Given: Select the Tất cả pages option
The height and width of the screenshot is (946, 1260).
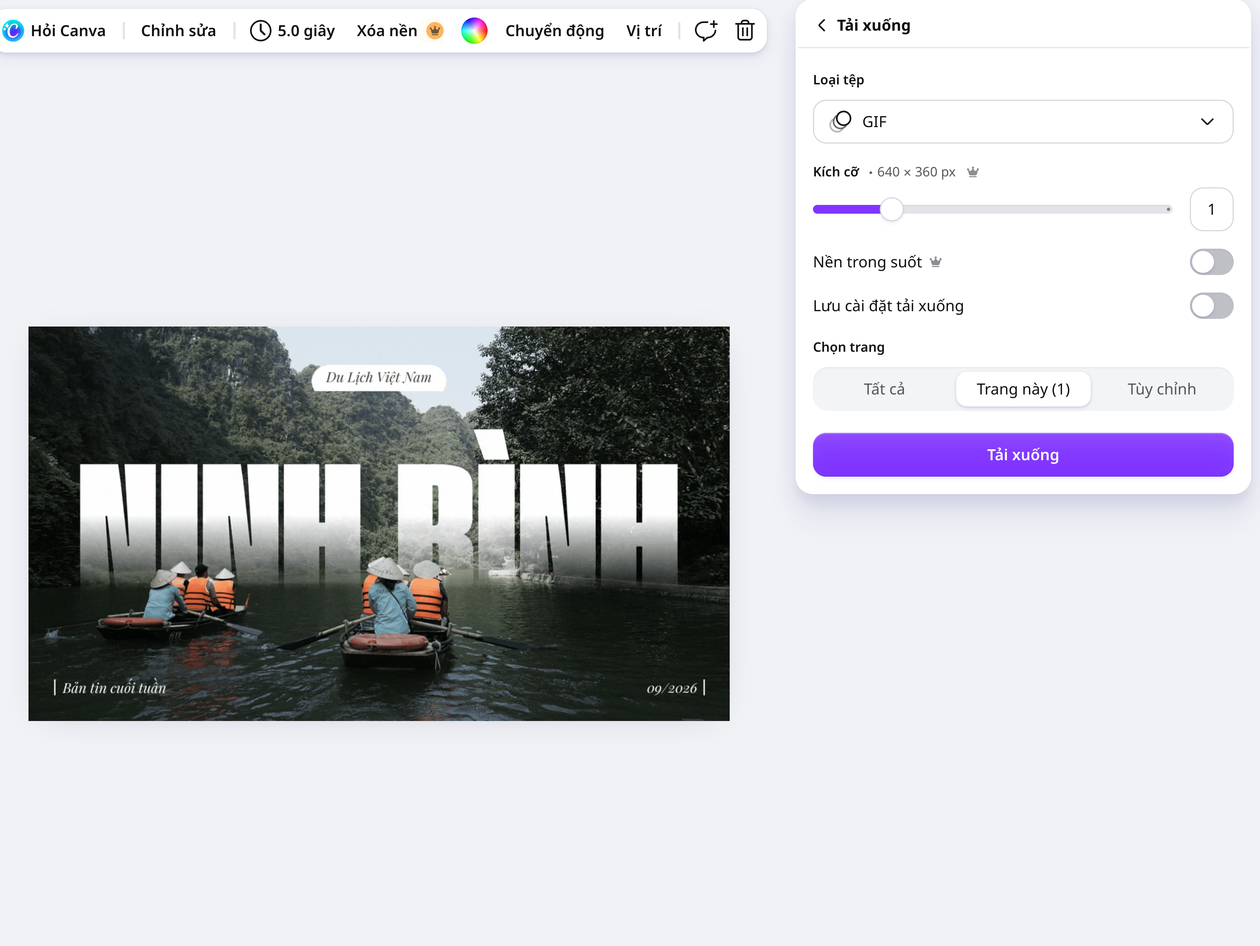Looking at the screenshot, I should (x=884, y=389).
